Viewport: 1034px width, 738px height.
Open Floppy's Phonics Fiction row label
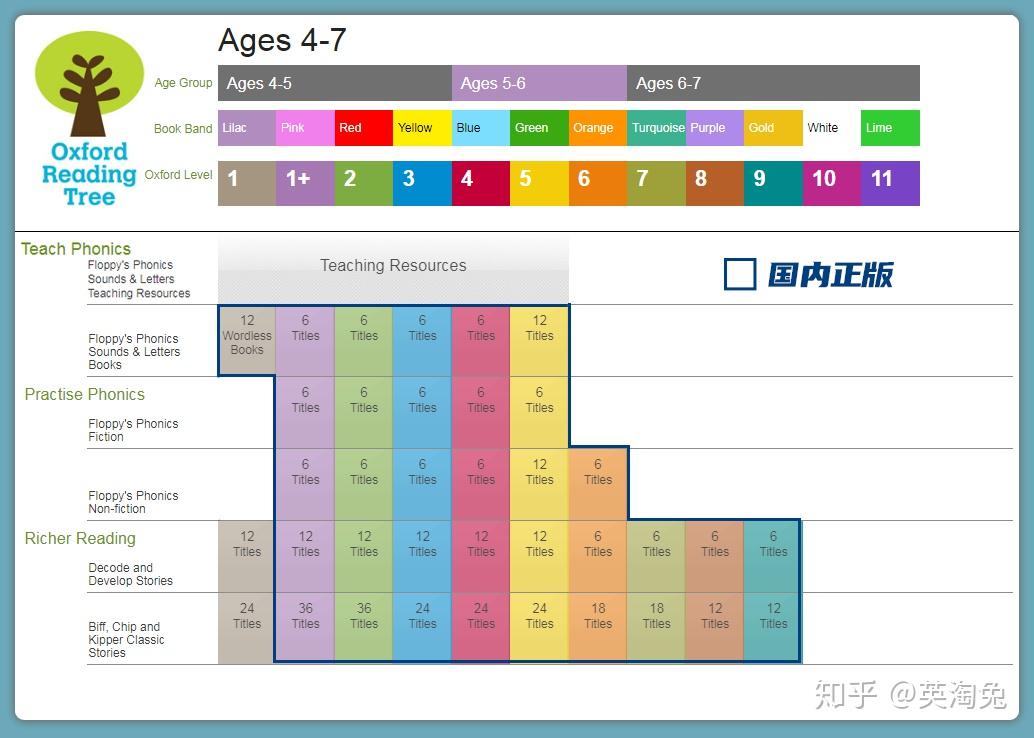[133, 430]
